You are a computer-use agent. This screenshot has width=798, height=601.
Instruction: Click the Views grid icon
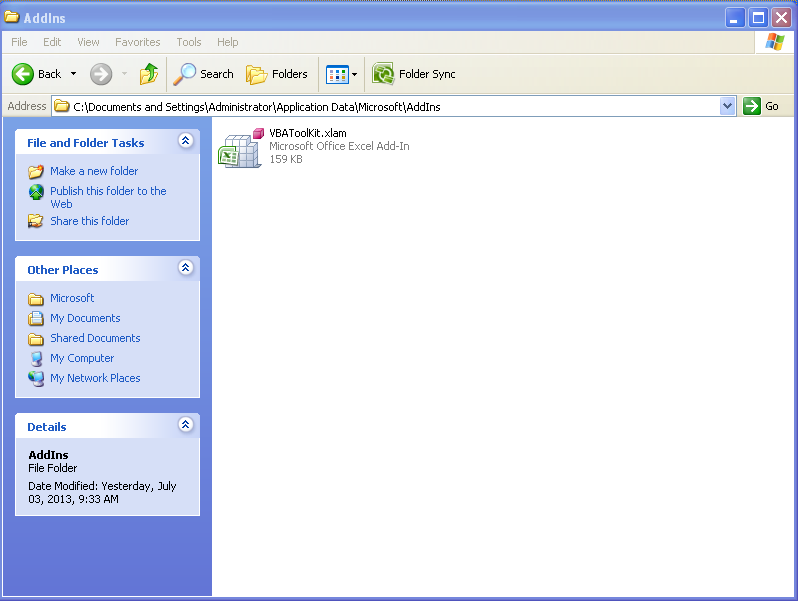point(337,74)
